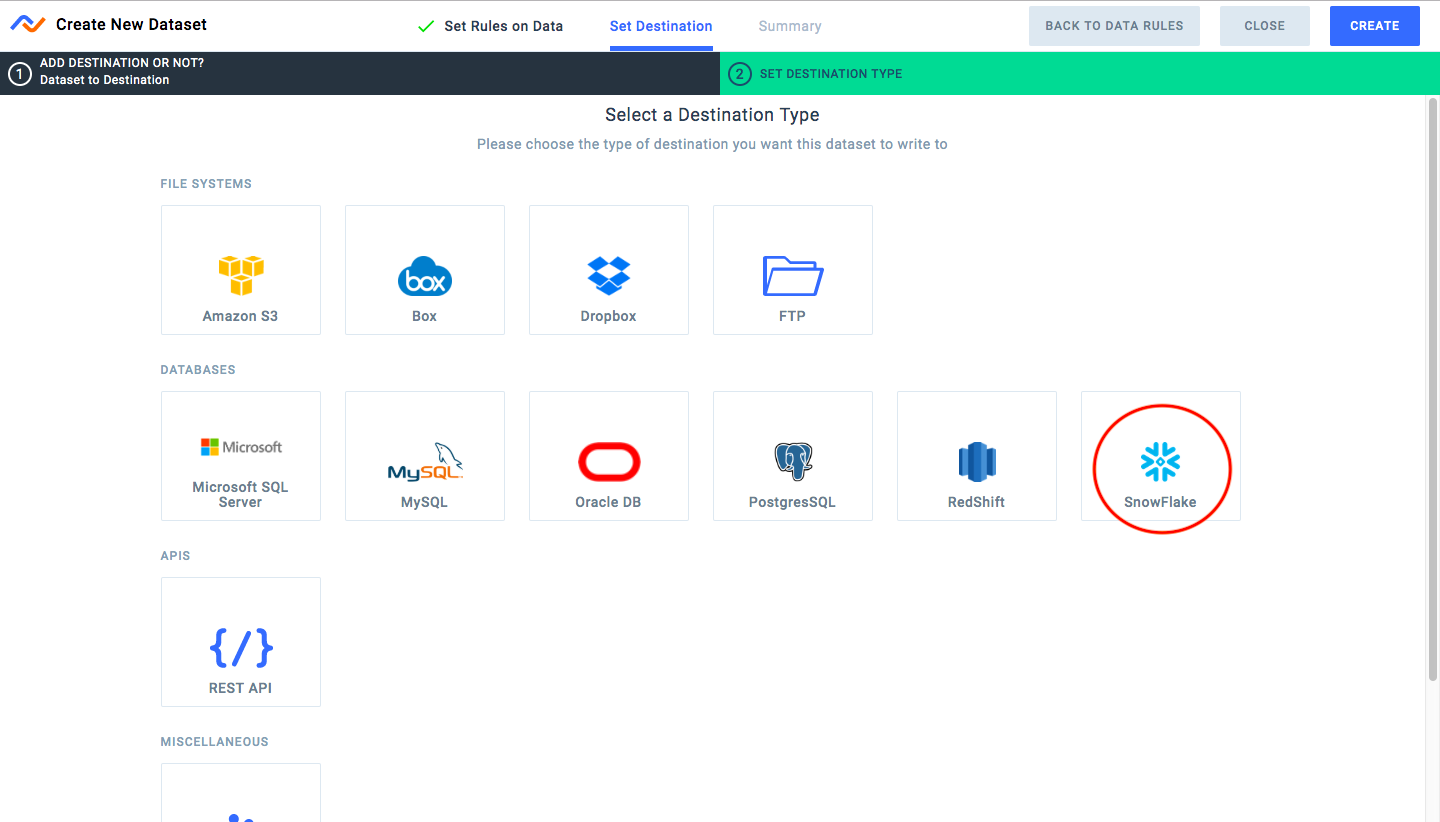Select the RedShift database tile
1440x822 pixels.
[x=977, y=456]
